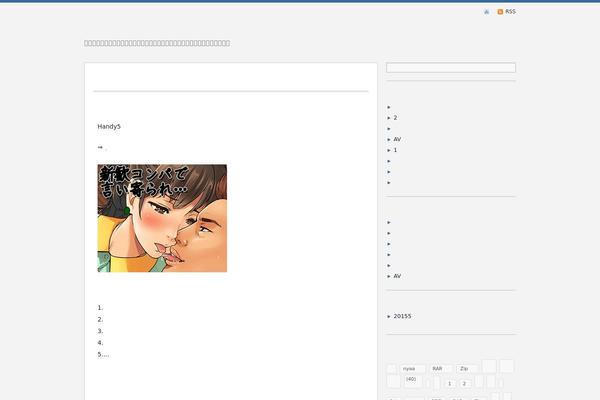
Task: Select the Handy5 text in the post
Action: coord(109,126)
